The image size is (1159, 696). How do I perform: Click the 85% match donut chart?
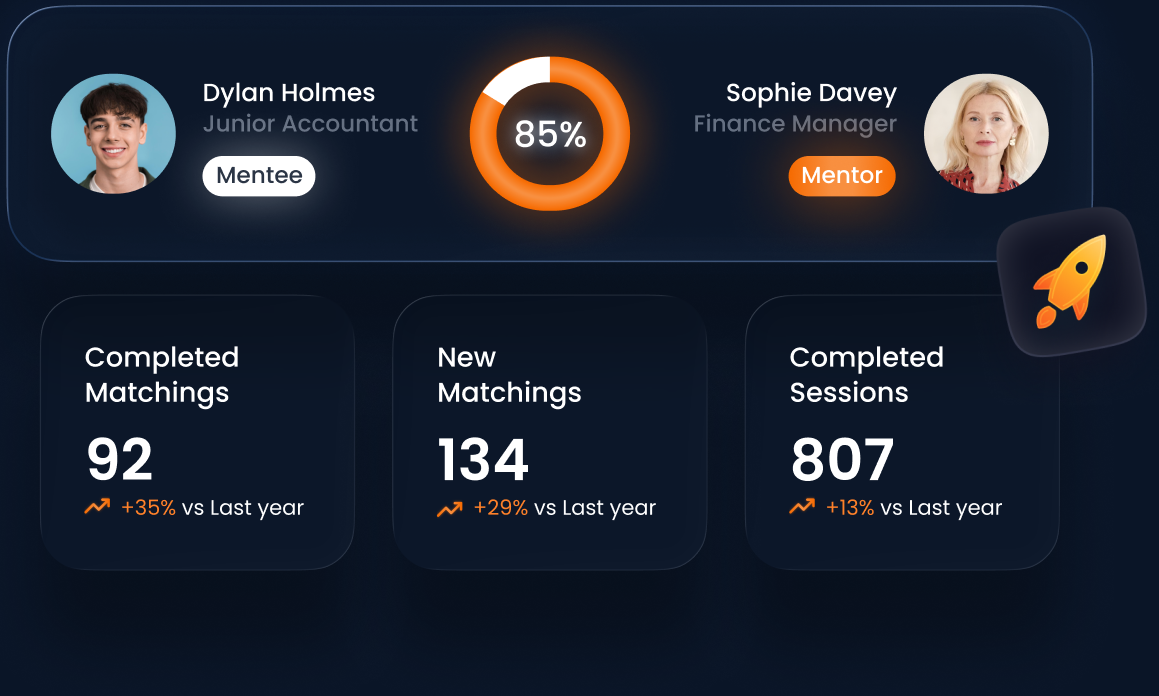point(550,134)
